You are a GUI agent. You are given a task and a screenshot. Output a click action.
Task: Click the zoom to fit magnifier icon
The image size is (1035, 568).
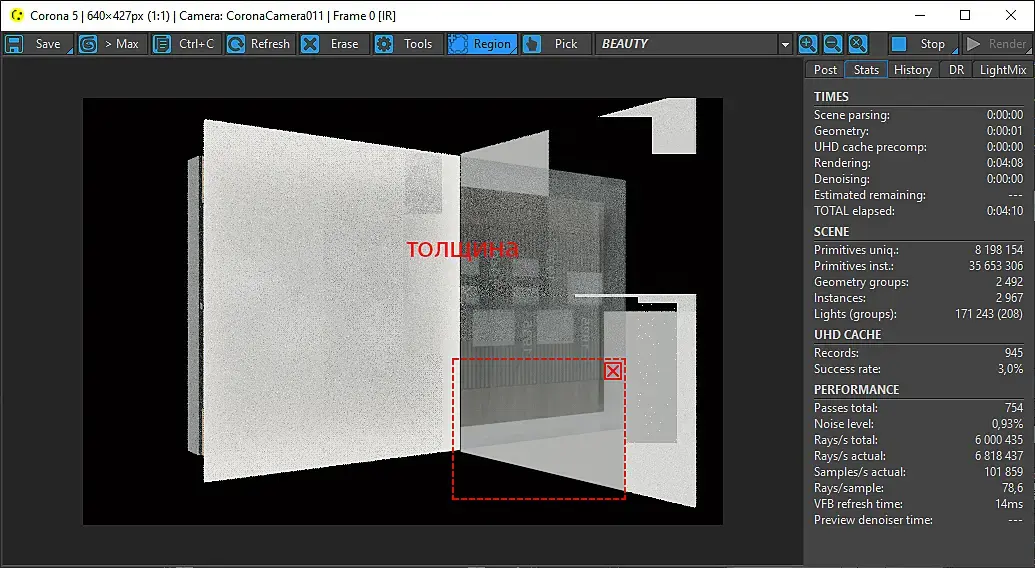click(857, 44)
